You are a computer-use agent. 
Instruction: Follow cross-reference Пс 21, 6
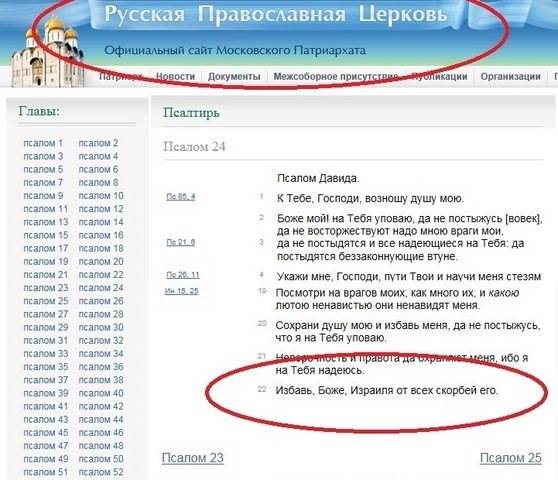click(x=181, y=242)
